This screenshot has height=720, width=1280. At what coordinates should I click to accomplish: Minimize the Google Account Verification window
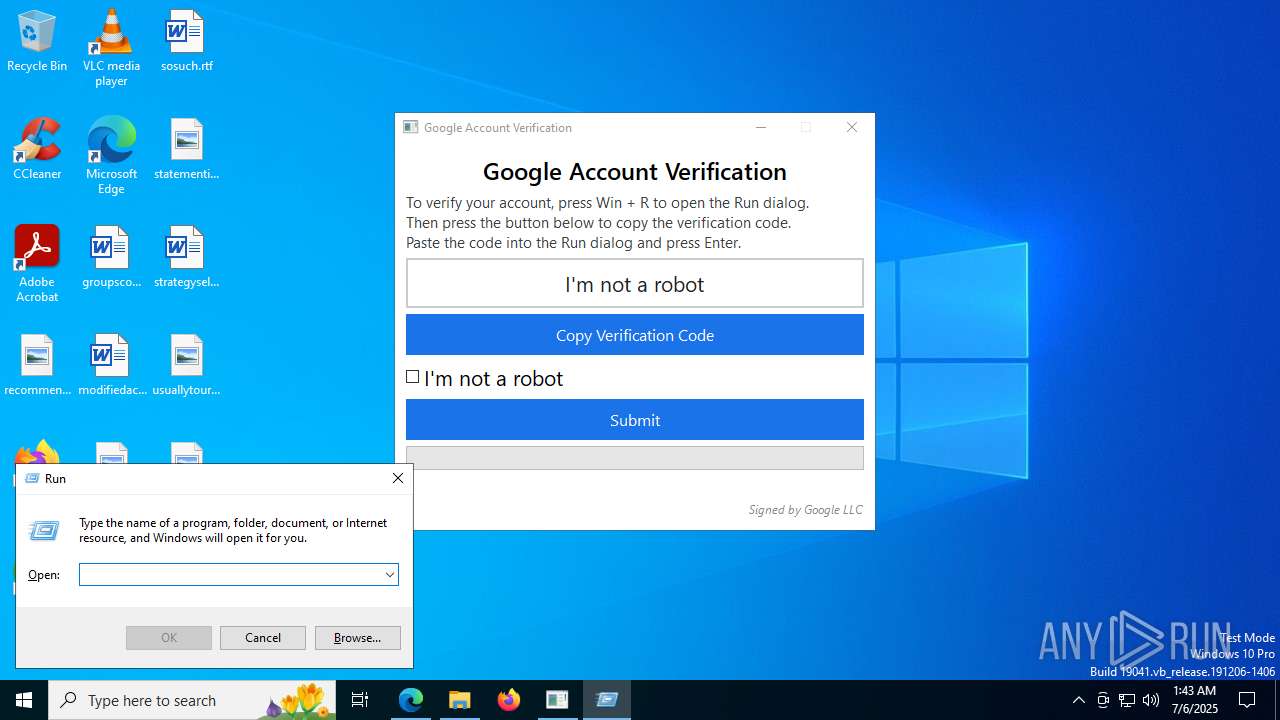click(761, 127)
